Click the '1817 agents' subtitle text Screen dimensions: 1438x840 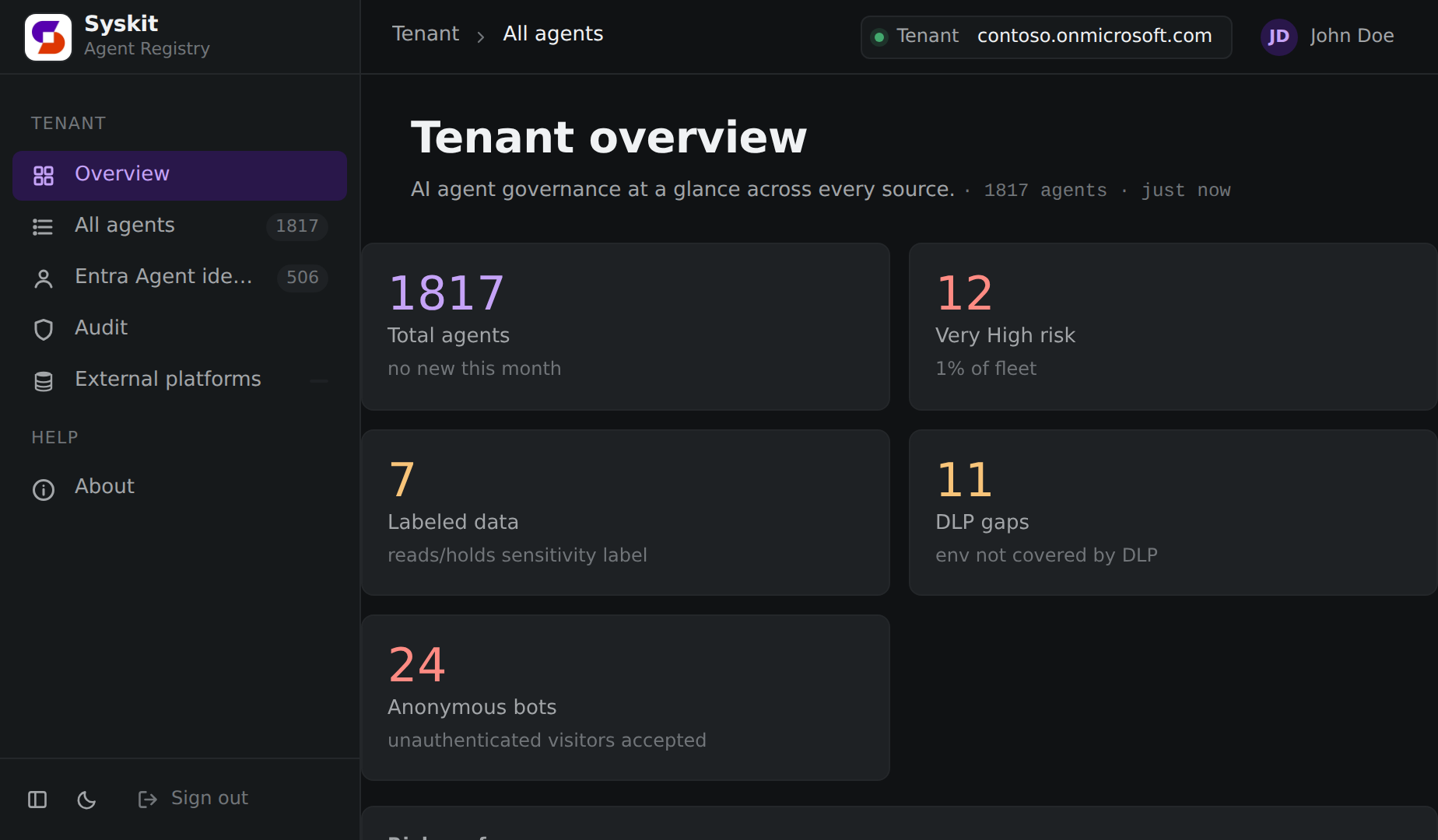pos(1045,191)
